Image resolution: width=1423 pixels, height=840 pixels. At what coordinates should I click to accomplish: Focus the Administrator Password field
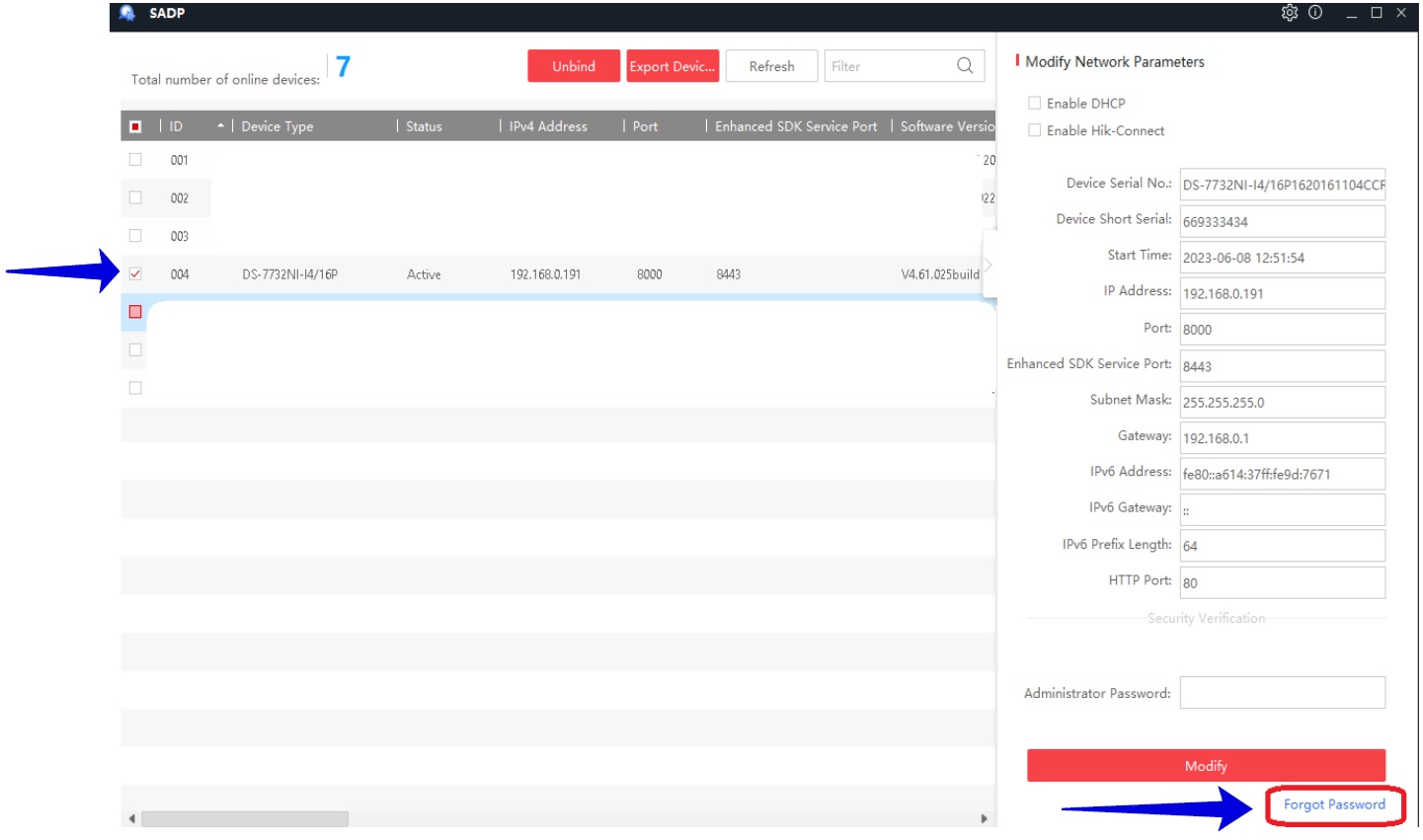coord(1282,693)
